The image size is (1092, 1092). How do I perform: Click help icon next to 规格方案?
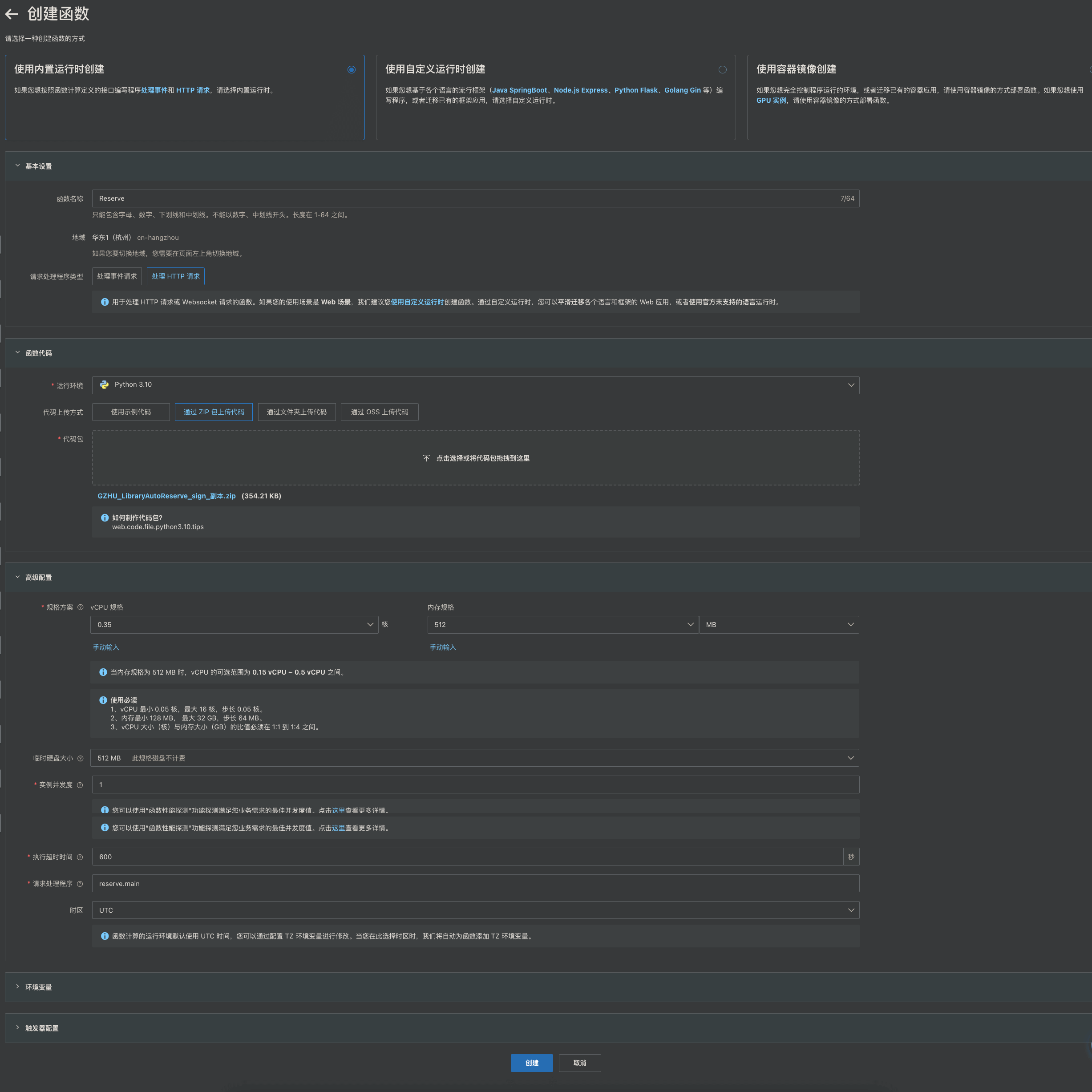(x=80, y=607)
